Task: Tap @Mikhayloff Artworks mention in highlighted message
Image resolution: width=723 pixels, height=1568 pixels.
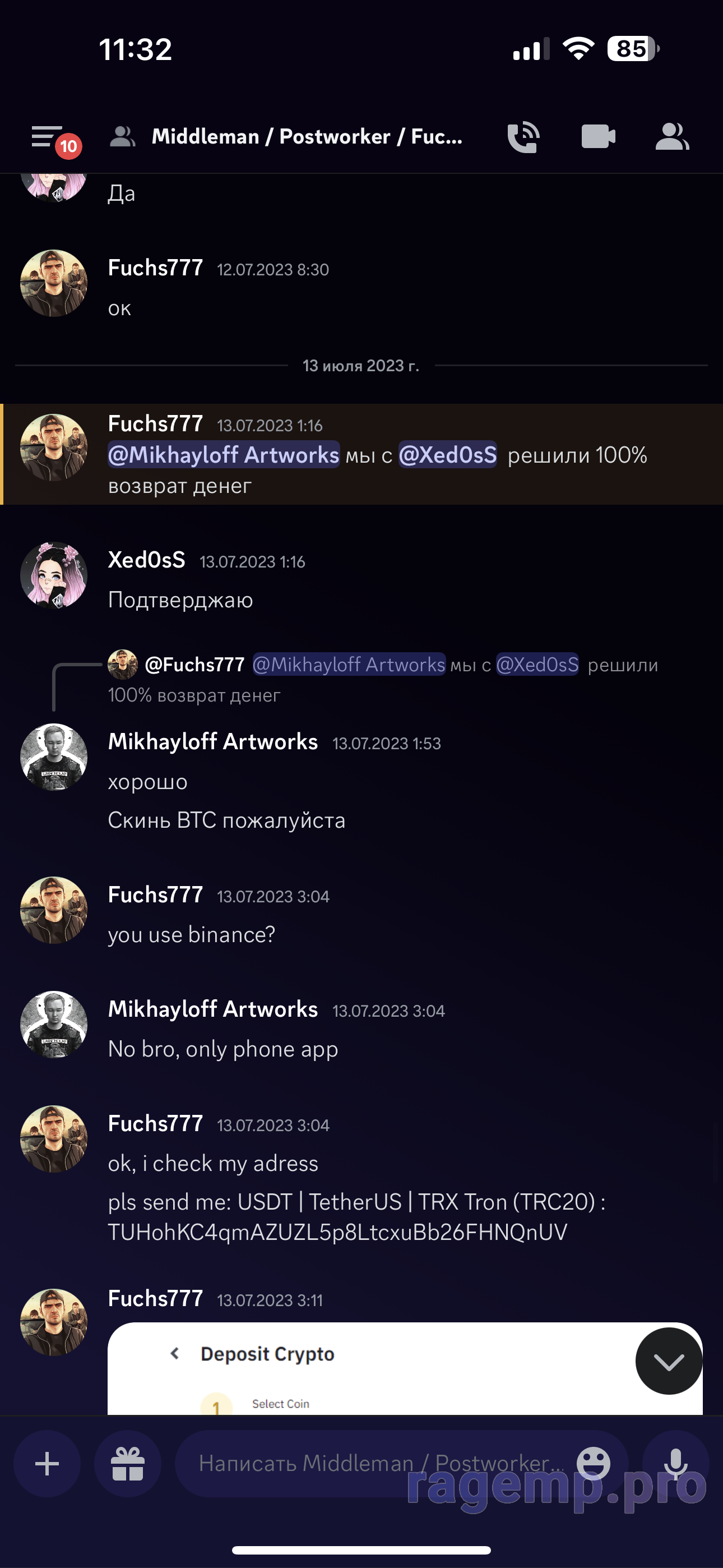Action: pos(224,455)
